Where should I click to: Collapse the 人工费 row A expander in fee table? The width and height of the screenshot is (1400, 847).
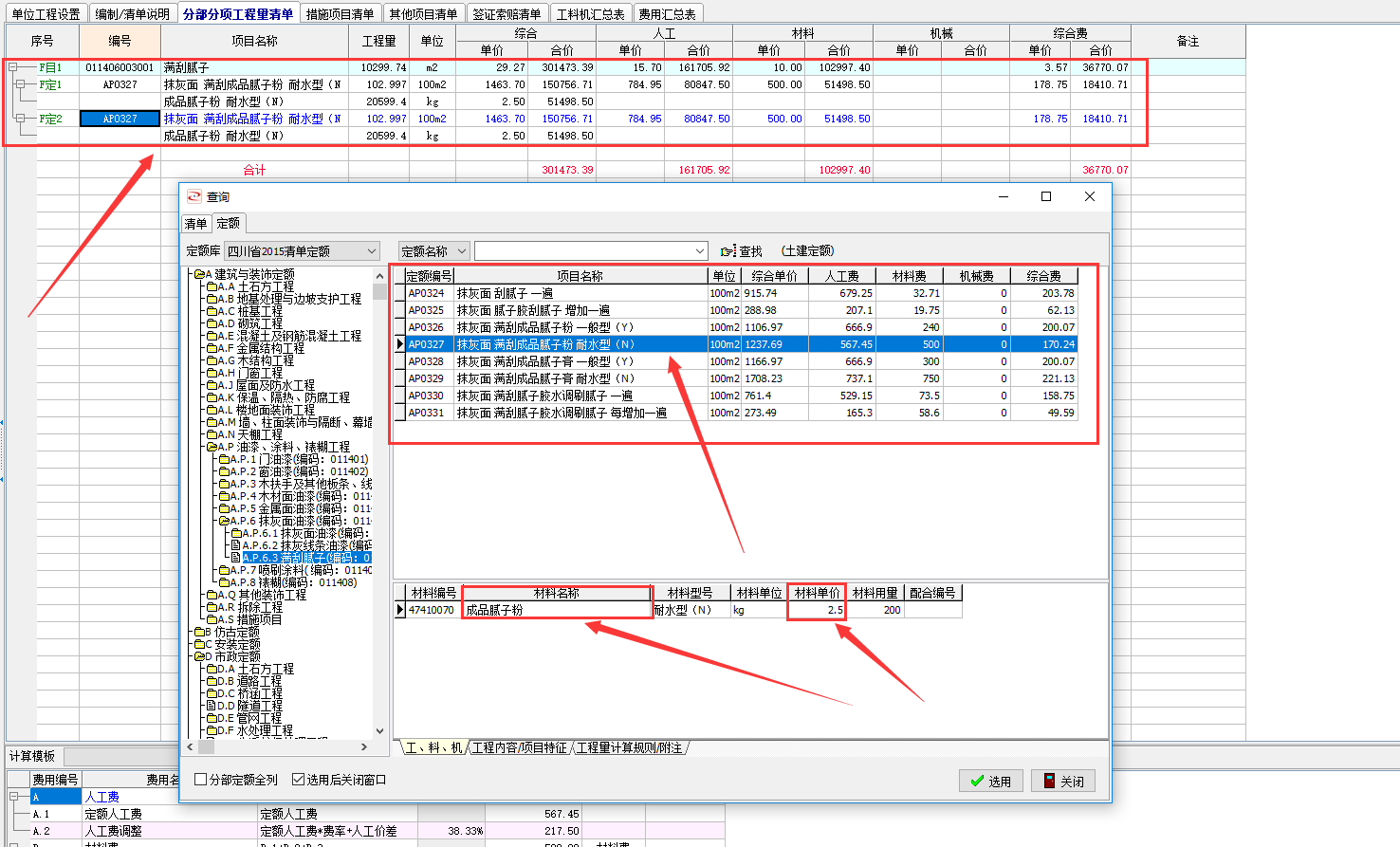coord(13,797)
